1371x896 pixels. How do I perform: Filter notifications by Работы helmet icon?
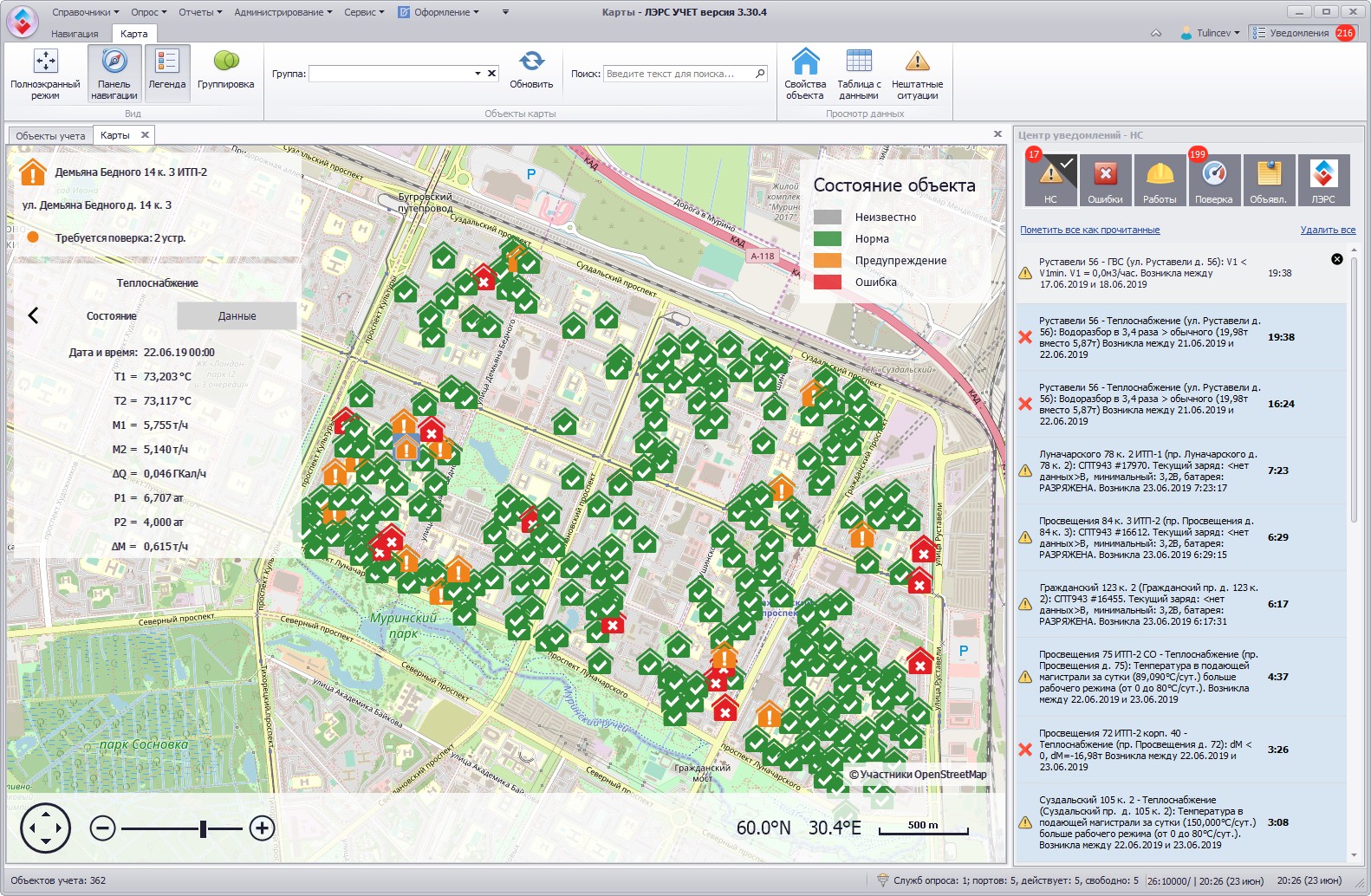1160,180
